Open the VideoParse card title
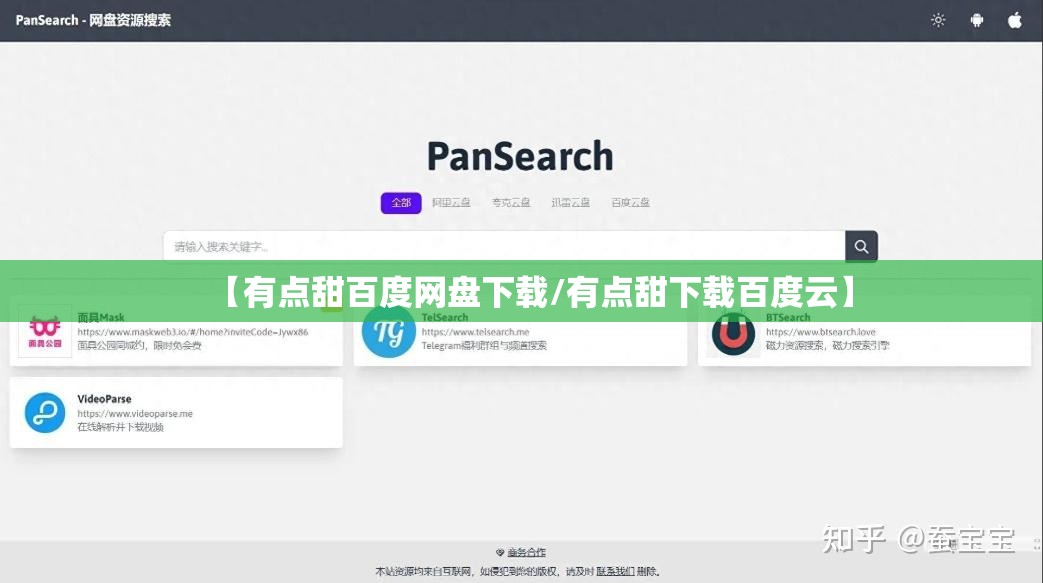This screenshot has width=1043, height=583. pos(104,399)
